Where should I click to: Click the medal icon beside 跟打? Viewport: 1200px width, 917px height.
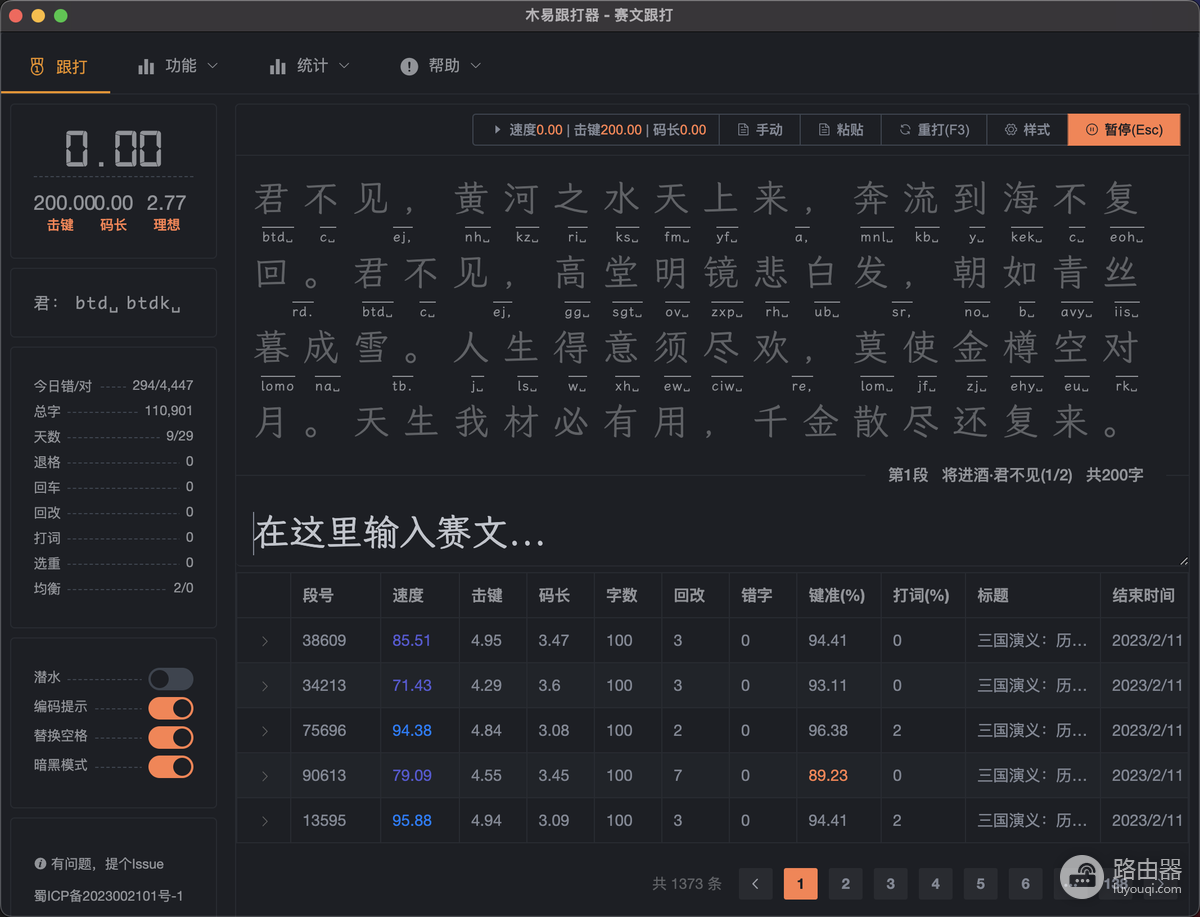click(x=38, y=67)
